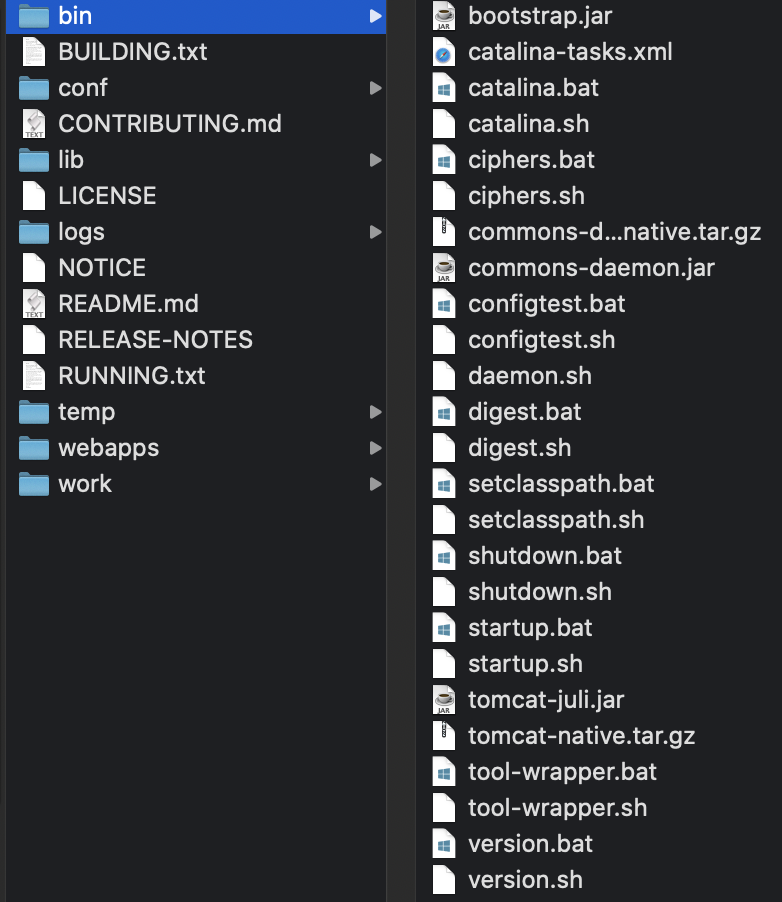782x902 pixels.
Task: Click the startup.bat Windows file icon
Action: pyautogui.click(x=444, y=628)
